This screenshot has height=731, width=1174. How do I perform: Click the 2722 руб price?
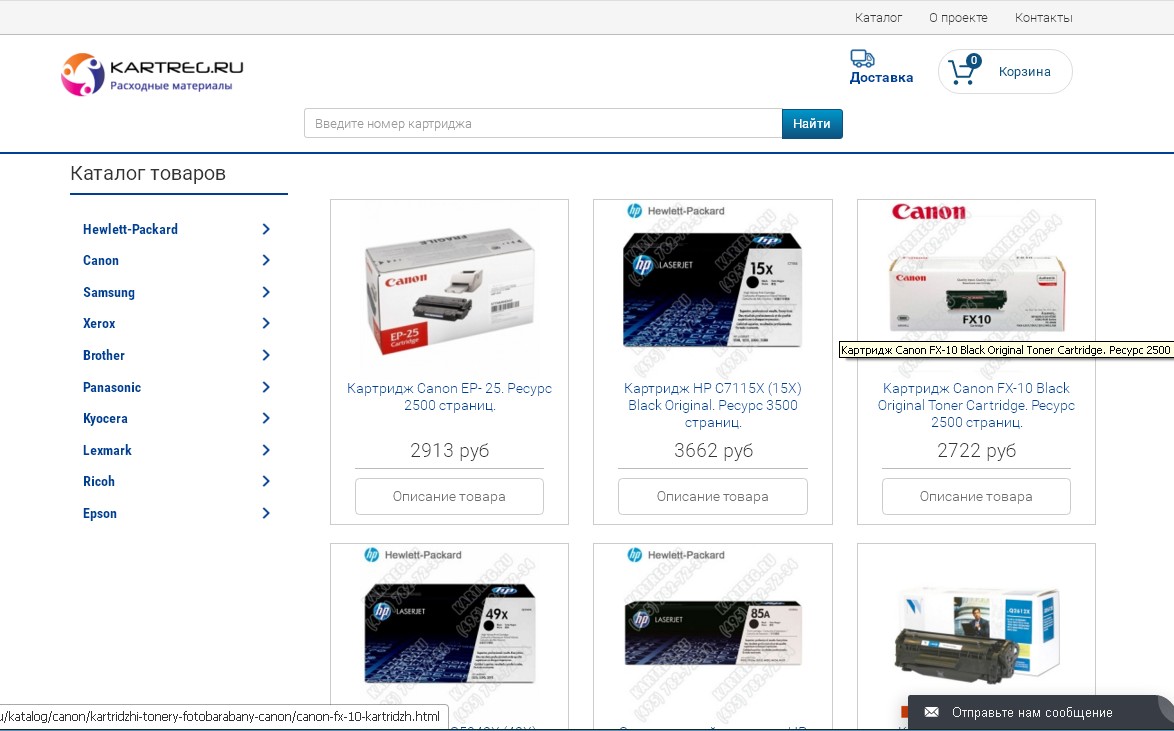pyautogui.click(x=976, y=450)
